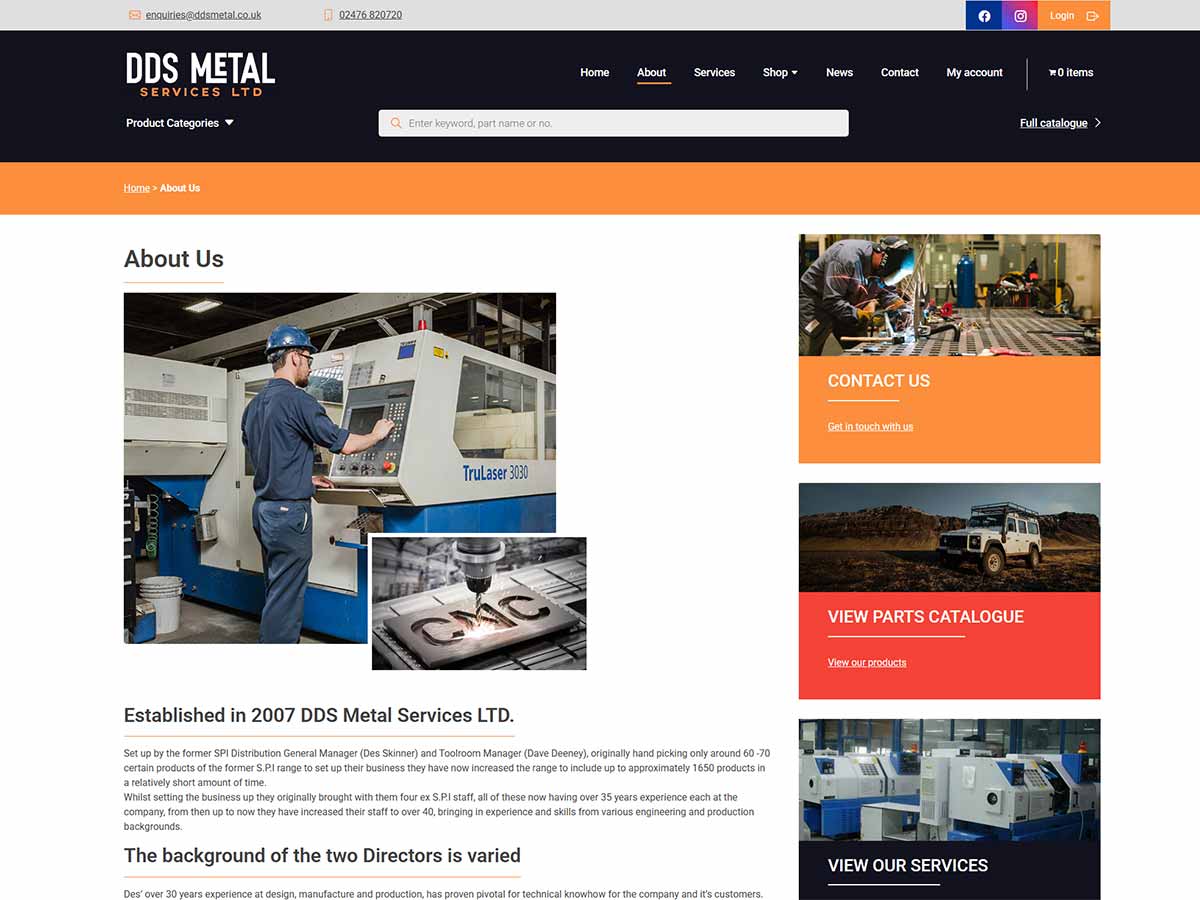Image resolution: width=1200 pixels, height=900 pixels.
Task: Expand the Product Categories dropdown
Action: (180, 123)
